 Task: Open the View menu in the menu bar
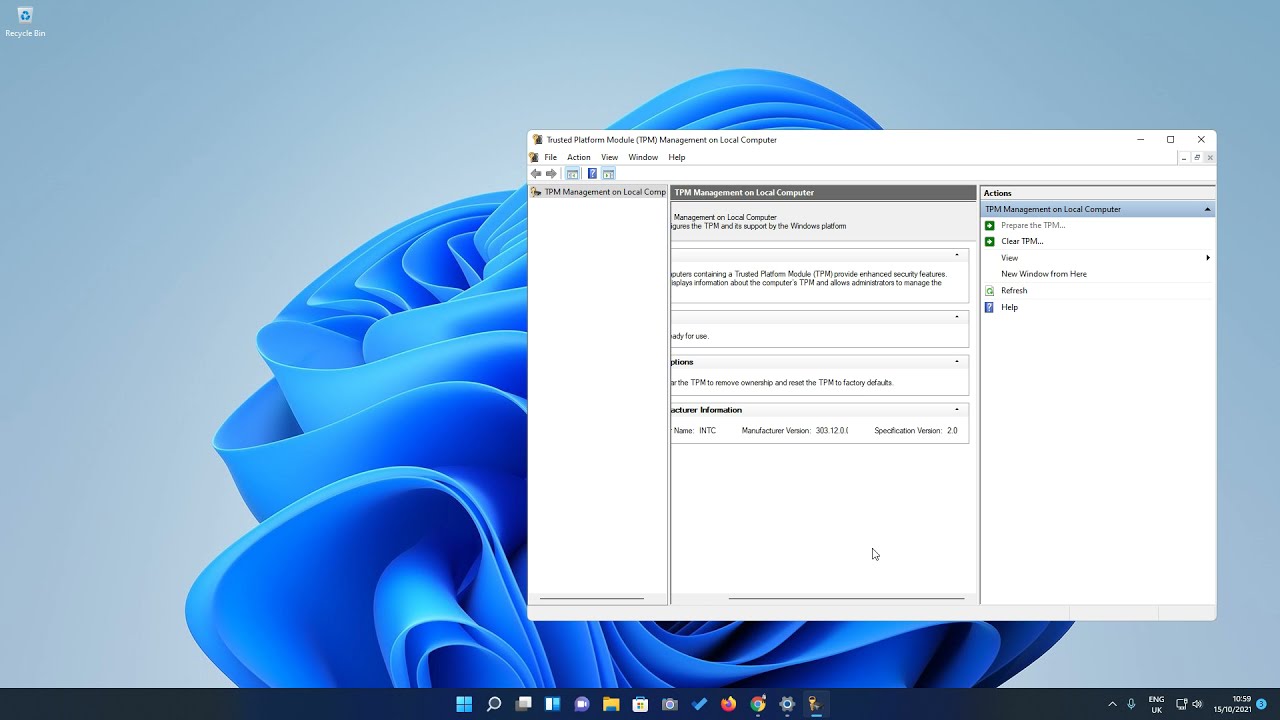tap(609, 157)
